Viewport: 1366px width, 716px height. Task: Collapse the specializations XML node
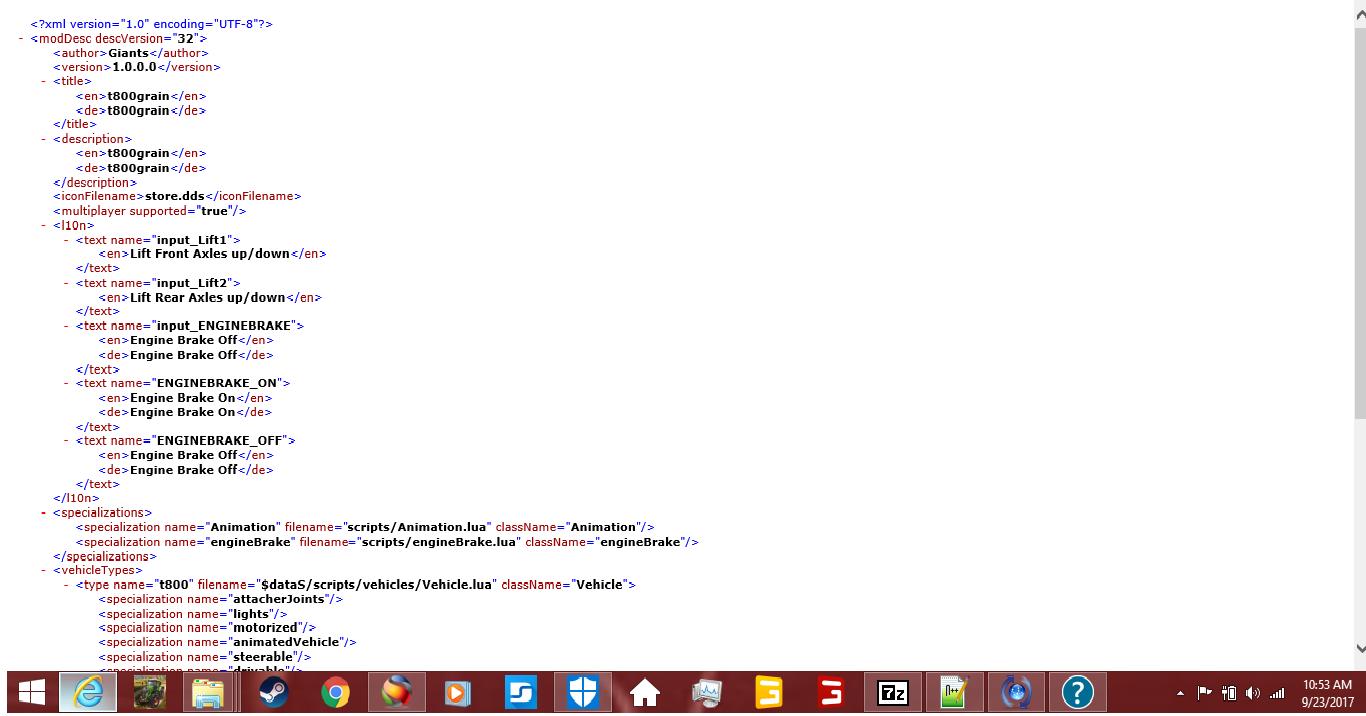[x=44, y=512]
